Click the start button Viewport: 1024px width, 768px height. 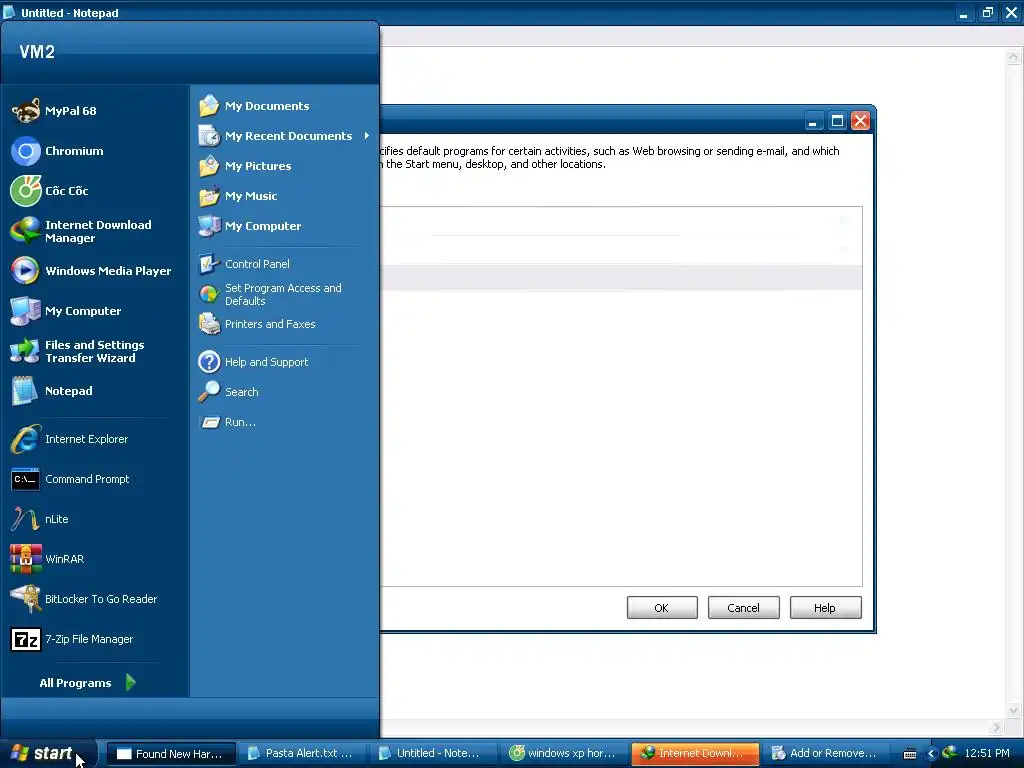pyautogui.click(x=47, y=753)
